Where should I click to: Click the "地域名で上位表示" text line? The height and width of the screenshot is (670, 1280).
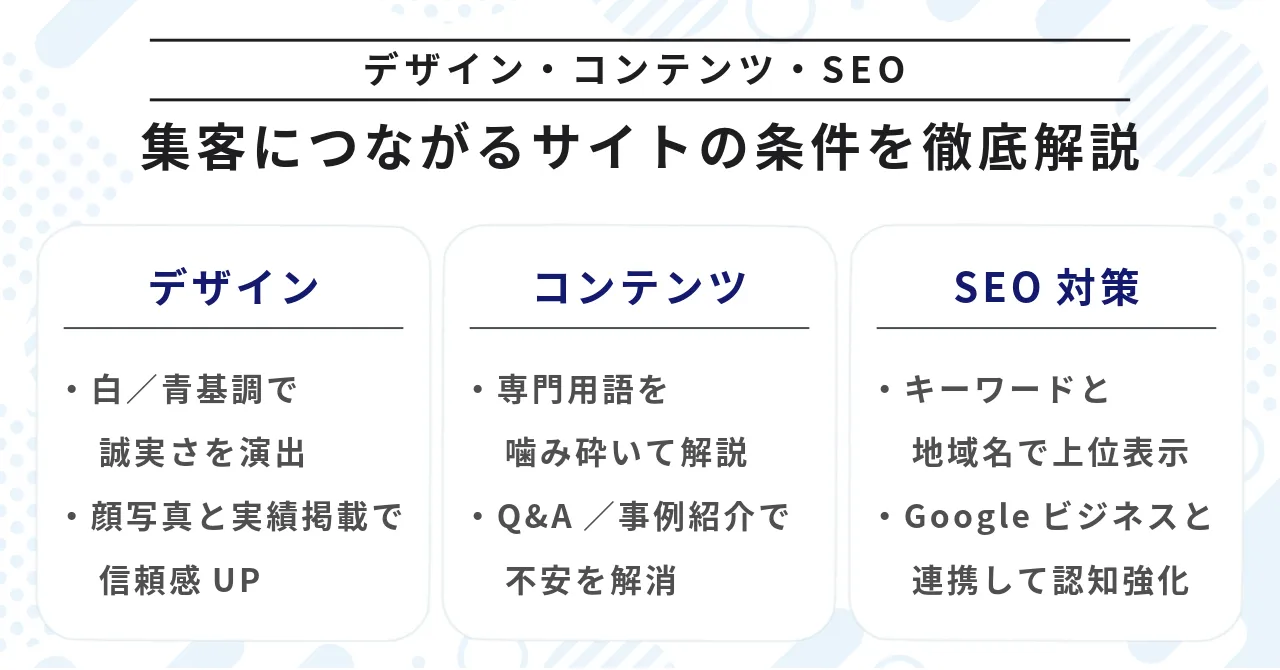pos(1050,453)
